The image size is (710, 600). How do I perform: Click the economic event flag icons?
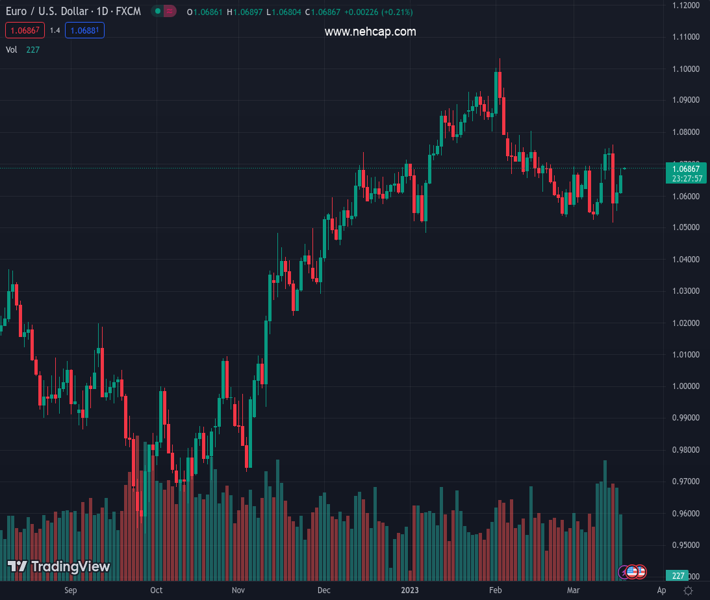[634, 571]
